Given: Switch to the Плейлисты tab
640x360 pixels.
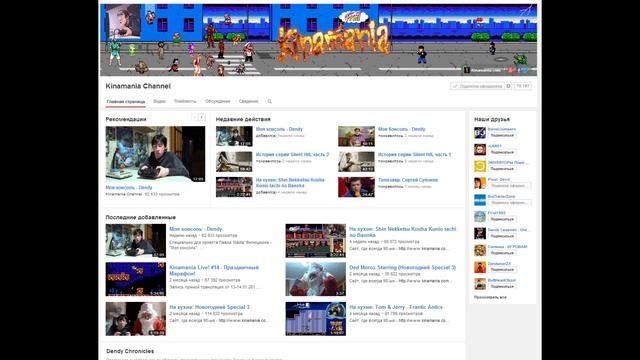Looking at the screenshot, I should point(185,101).
